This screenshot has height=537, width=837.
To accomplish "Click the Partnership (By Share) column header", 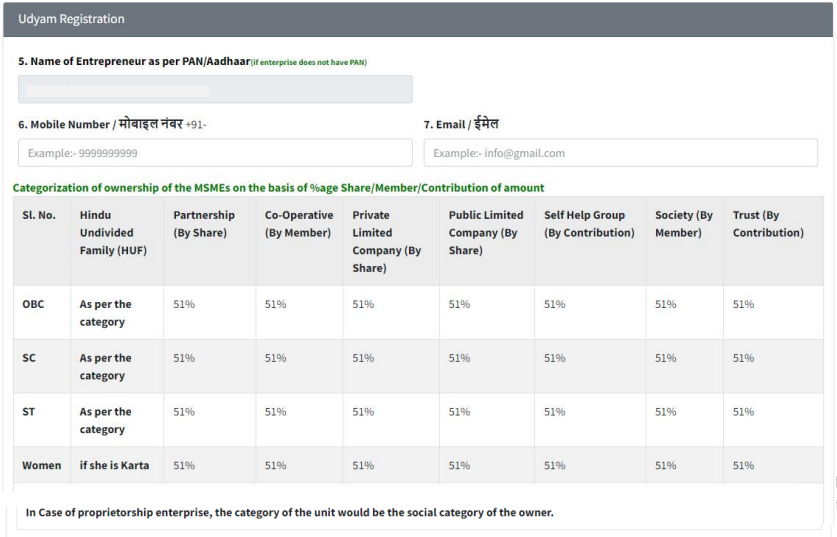I will [x=203, y=224].
